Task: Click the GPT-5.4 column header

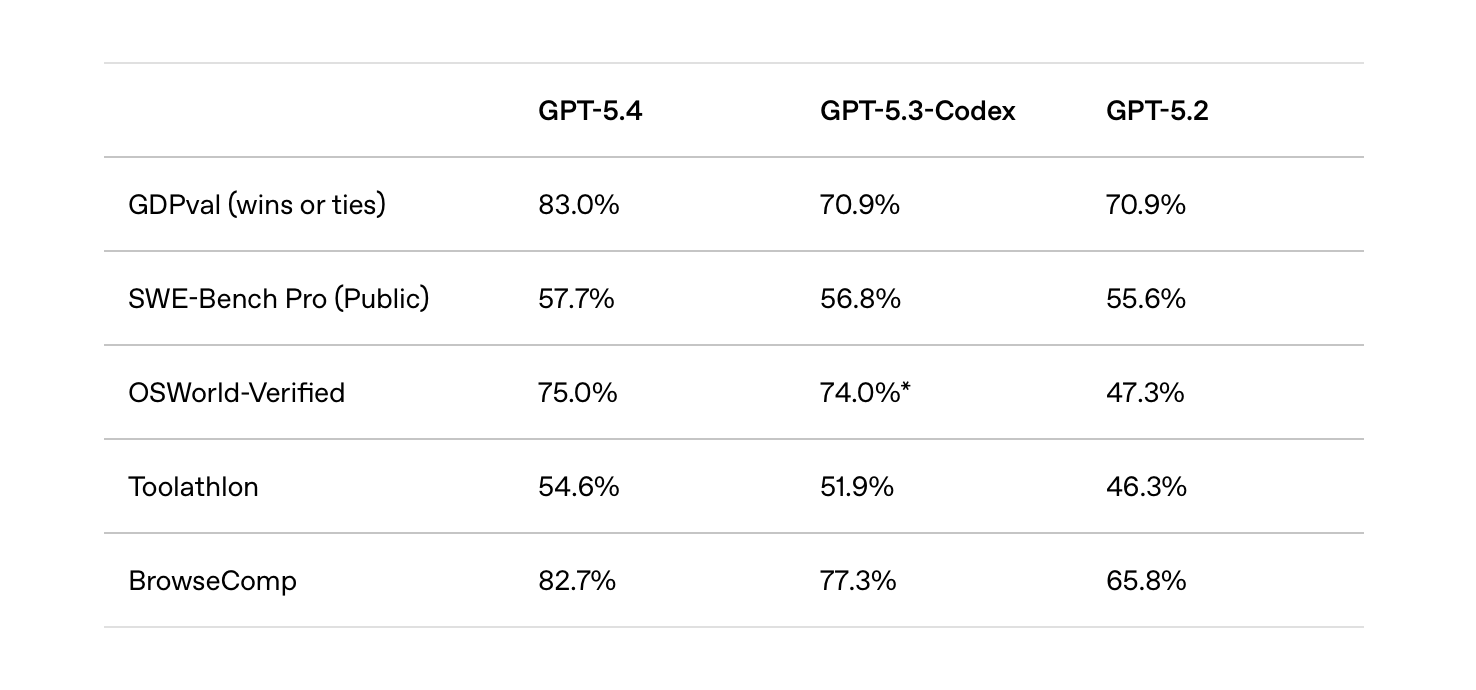Action: [x=590, y=111]
